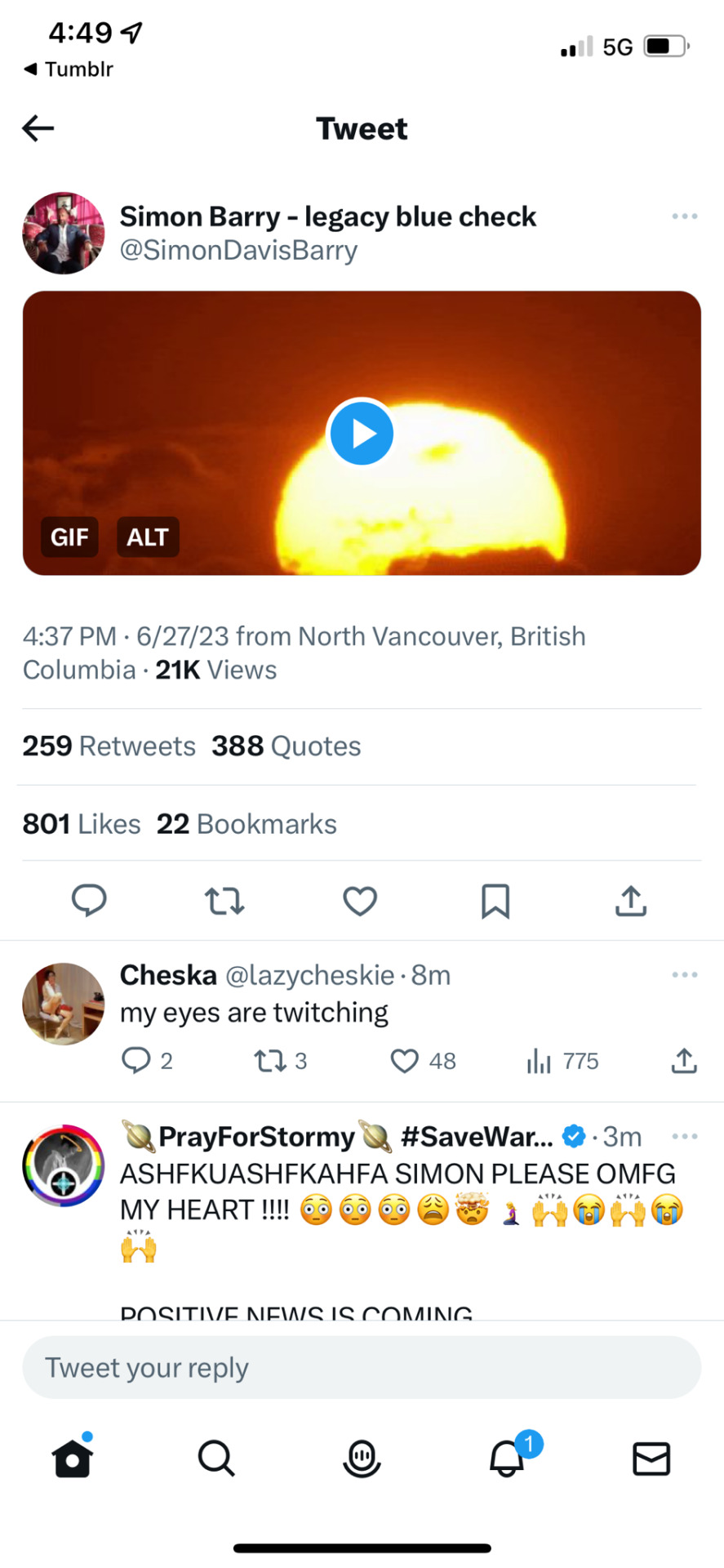Open more options on Cheska's reply
Screen dimensions: 724x1568
(x=684, y=974)
